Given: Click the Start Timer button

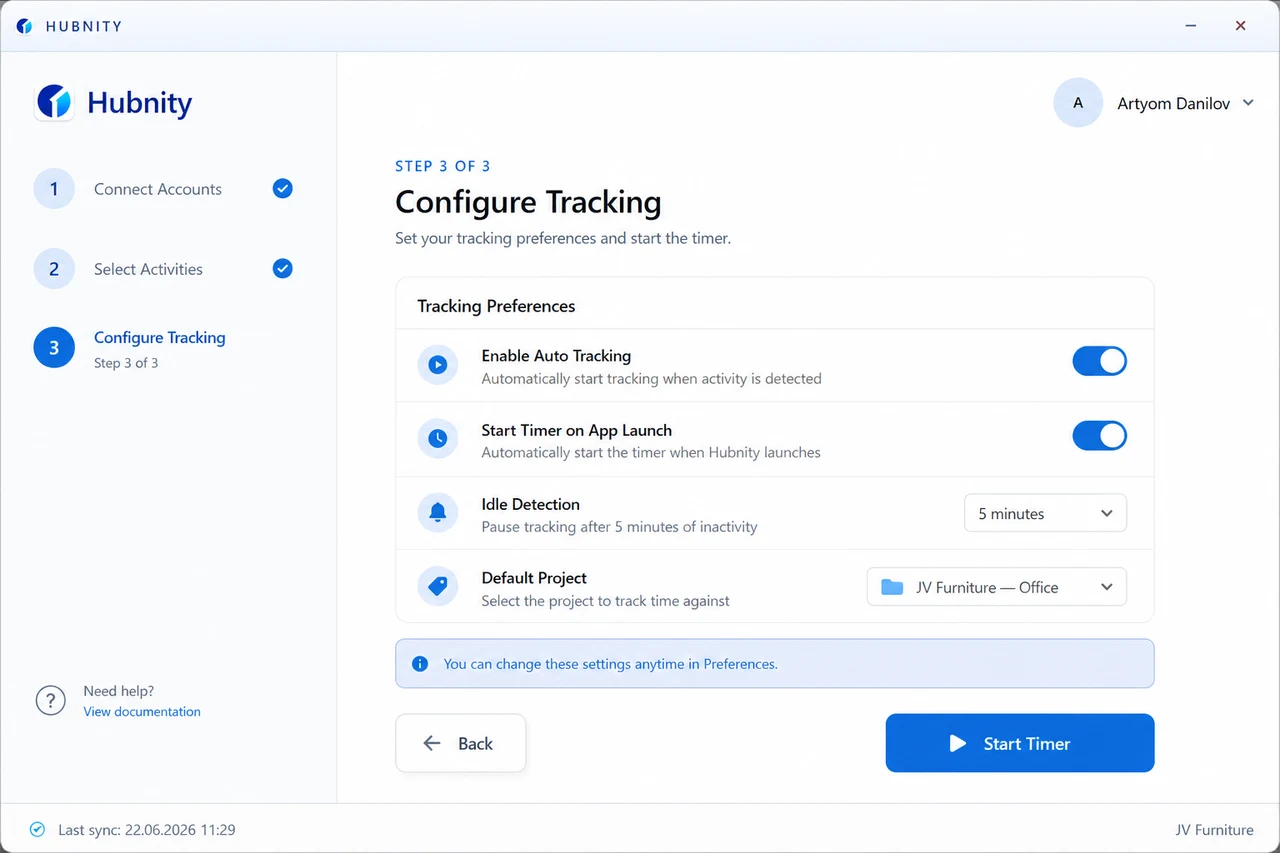Looking at the screenshot, I should [1020, 743].
